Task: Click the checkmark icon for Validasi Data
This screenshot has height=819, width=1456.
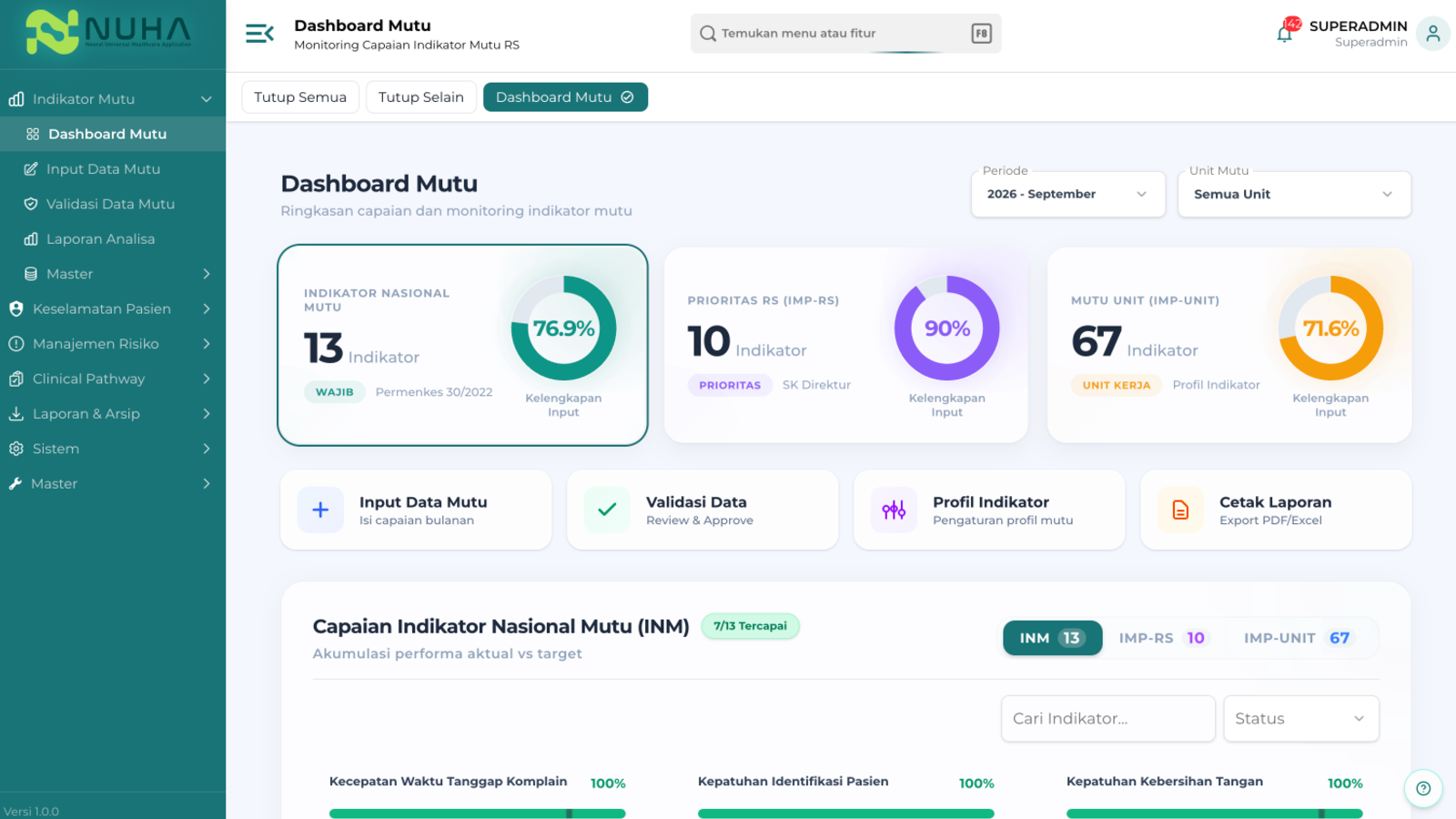Action: pos(607,510)
